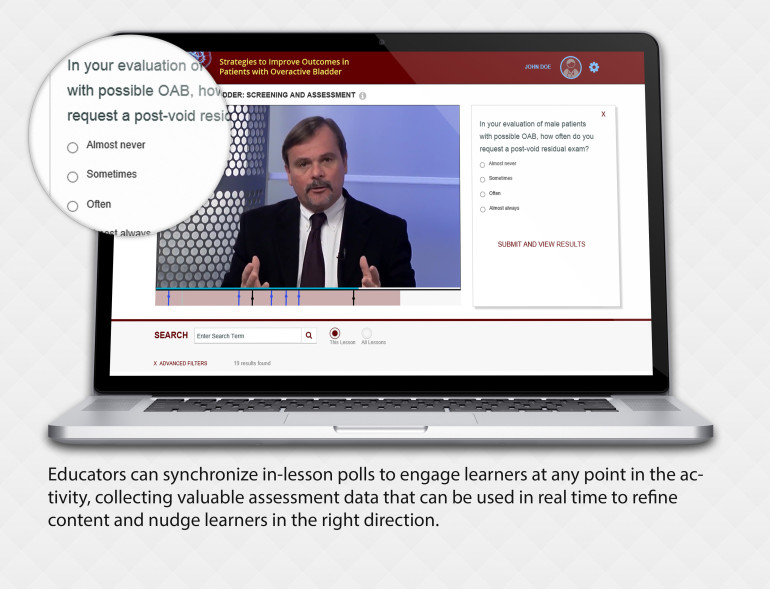
Task: Click the info icon beside Screening and Assessment
Action: 362,96
